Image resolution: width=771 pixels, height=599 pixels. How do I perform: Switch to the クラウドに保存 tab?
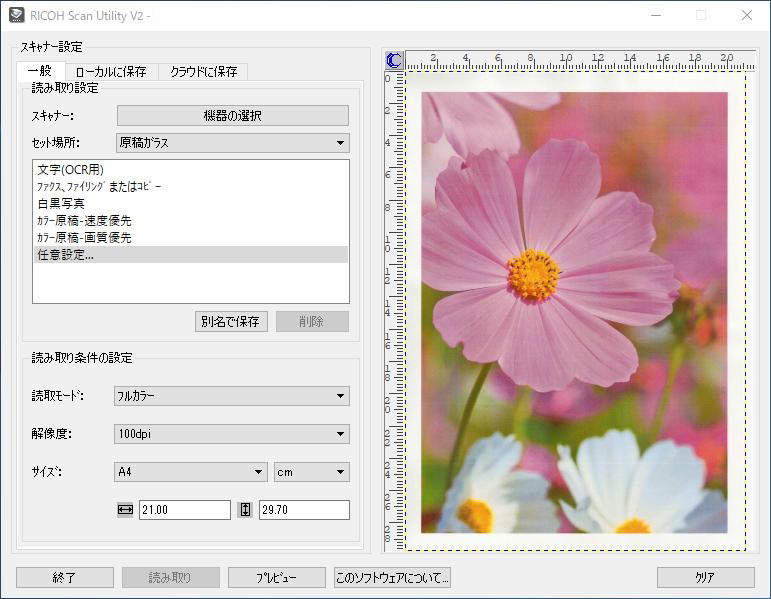[x=203, y=72]
